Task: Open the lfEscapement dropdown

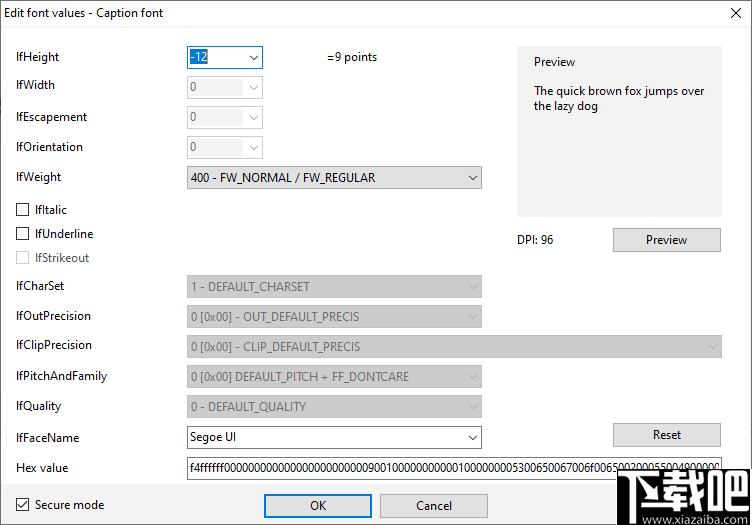Action: (254, 117)
